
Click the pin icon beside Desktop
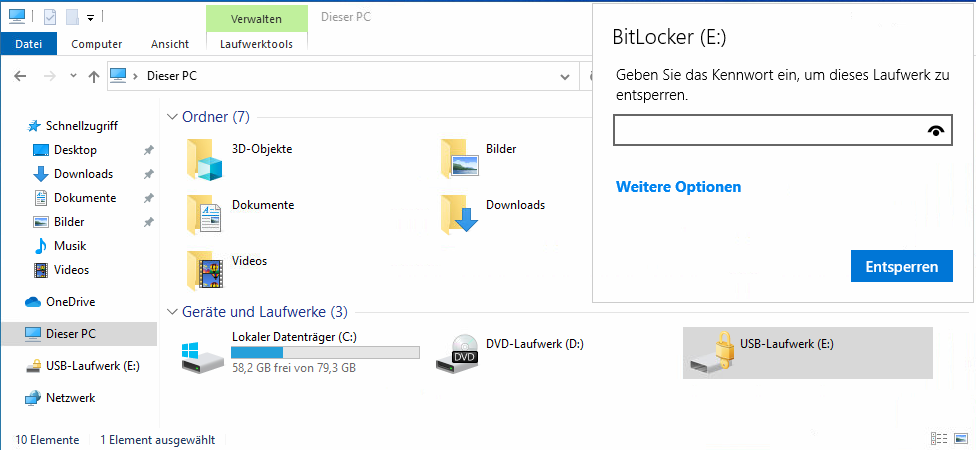pos(148,150)
